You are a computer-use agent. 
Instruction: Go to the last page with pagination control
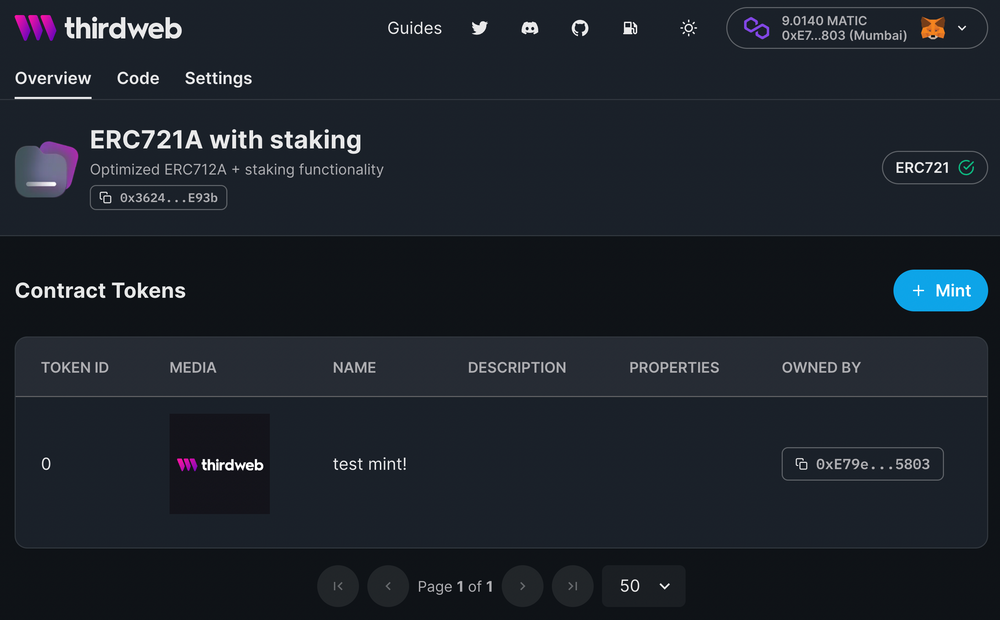pos(572,586)
